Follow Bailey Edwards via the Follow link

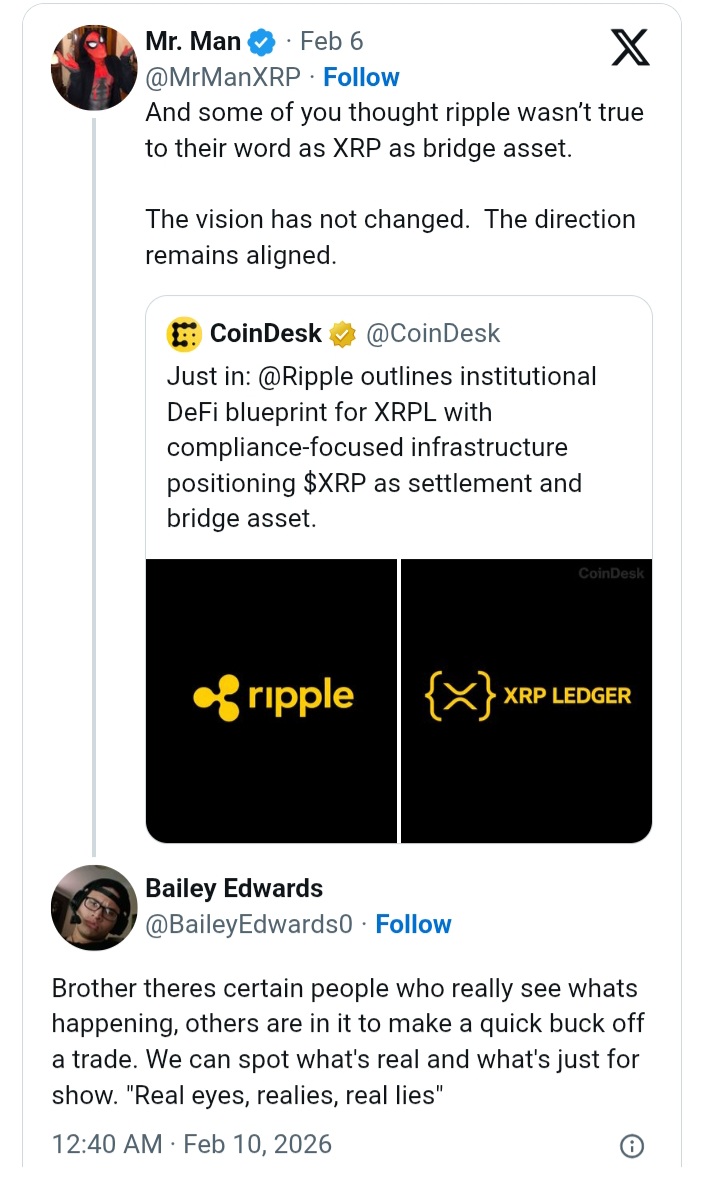click(413, 924)
